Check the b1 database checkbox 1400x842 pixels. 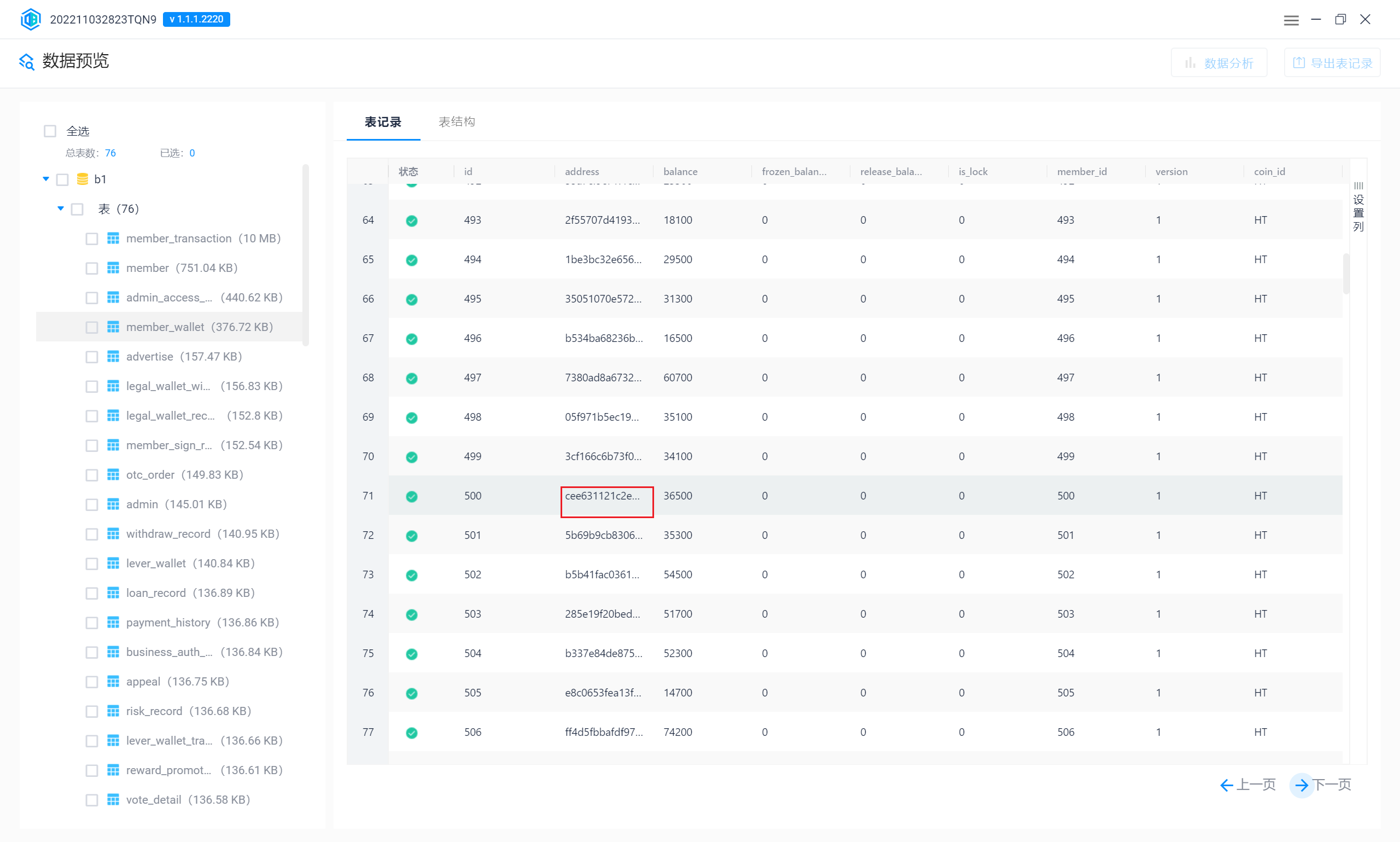(62, 180)
